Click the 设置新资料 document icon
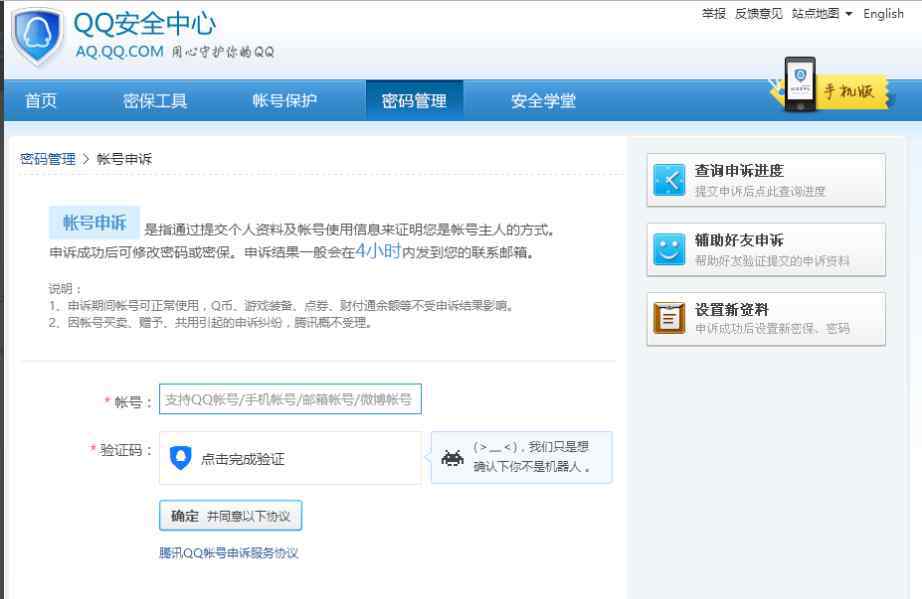 click(x=667, y=320)
